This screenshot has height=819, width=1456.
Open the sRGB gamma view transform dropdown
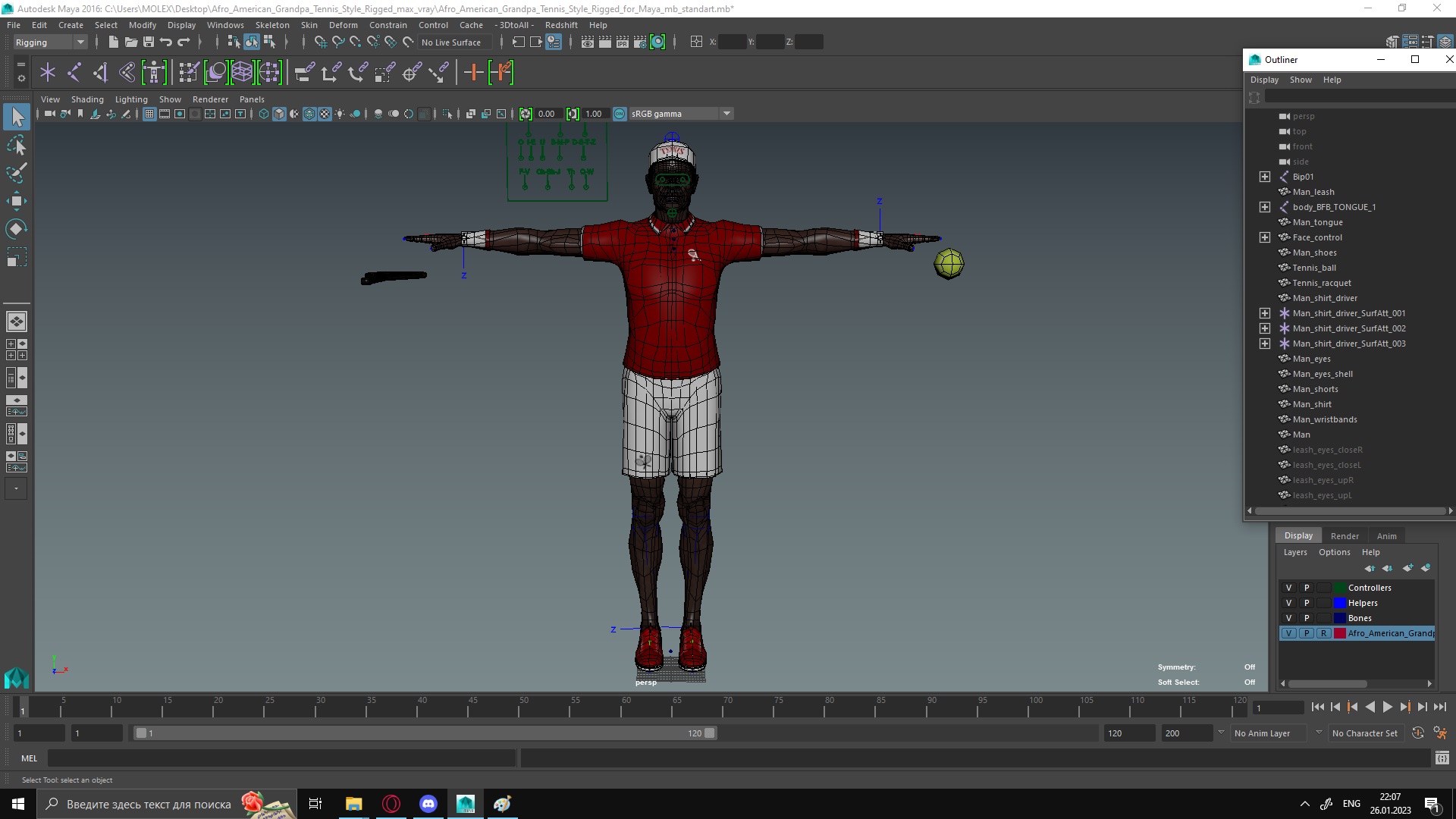coord(726,114)
